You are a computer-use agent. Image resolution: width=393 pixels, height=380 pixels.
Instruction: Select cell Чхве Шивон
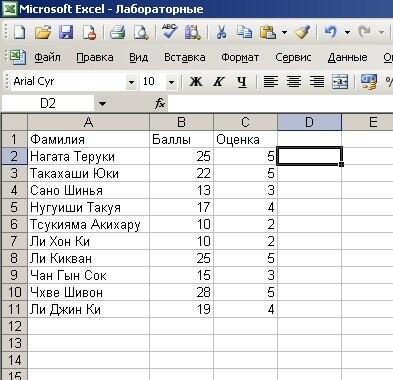point(88,292)
